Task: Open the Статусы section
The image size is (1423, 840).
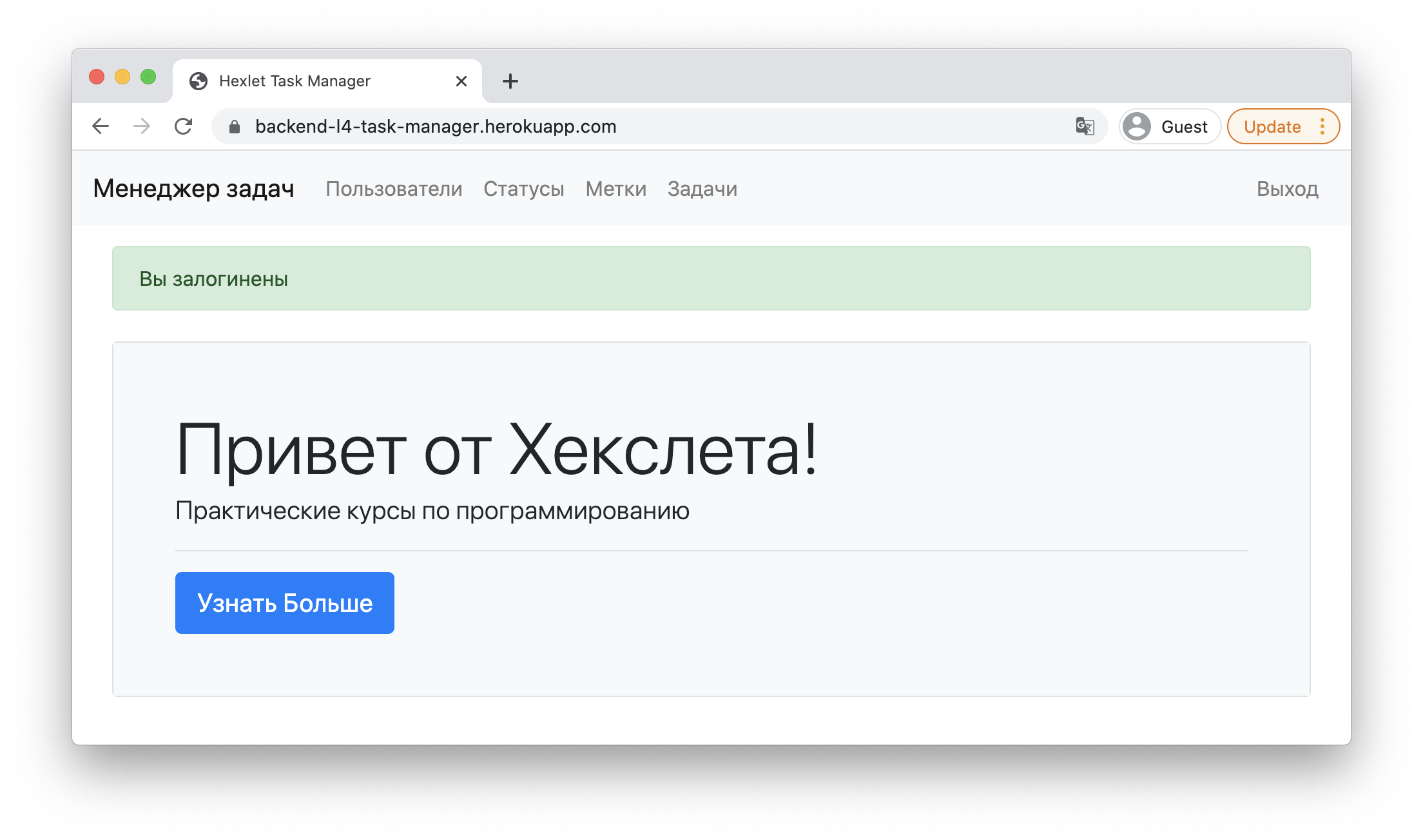Action: coord(524,189)
